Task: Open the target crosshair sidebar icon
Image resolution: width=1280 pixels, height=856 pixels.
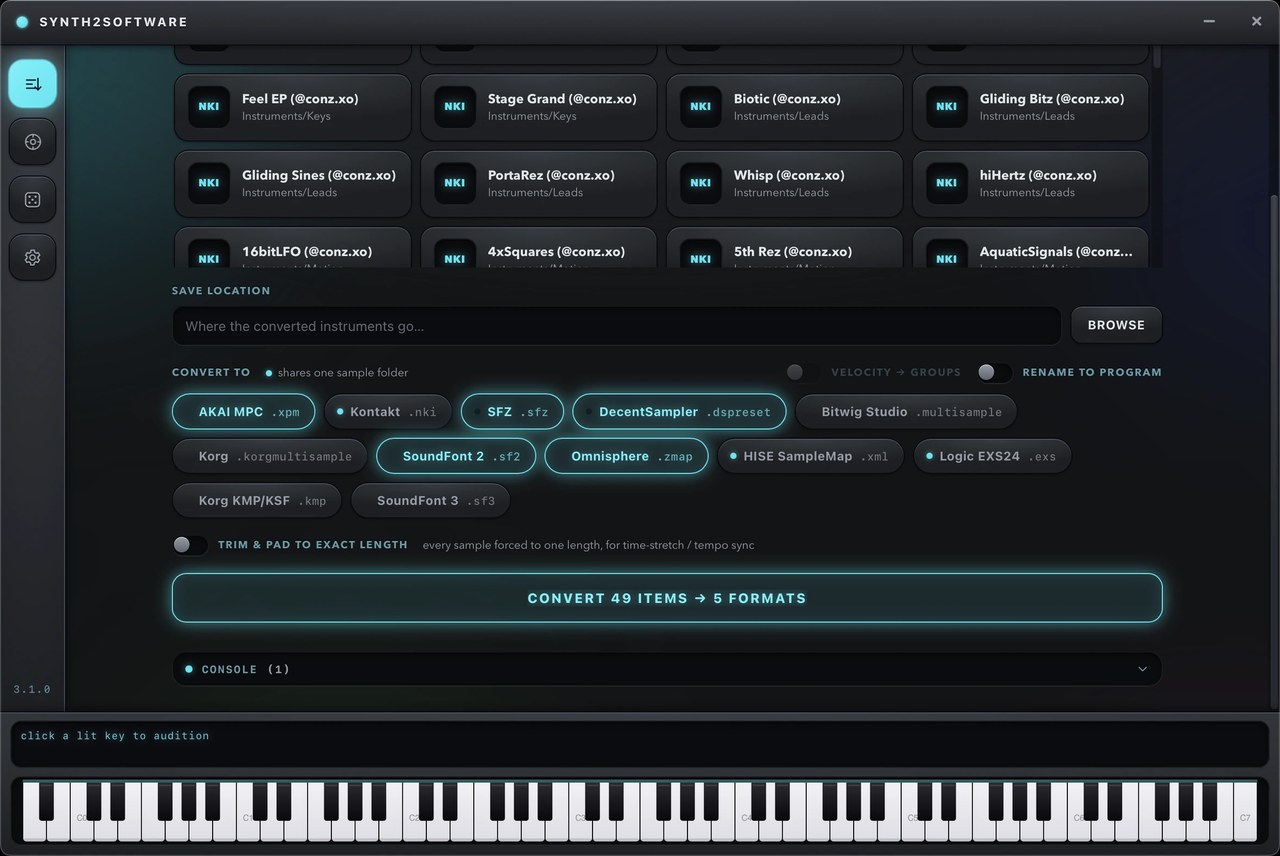Action: (x=33, y=142)
